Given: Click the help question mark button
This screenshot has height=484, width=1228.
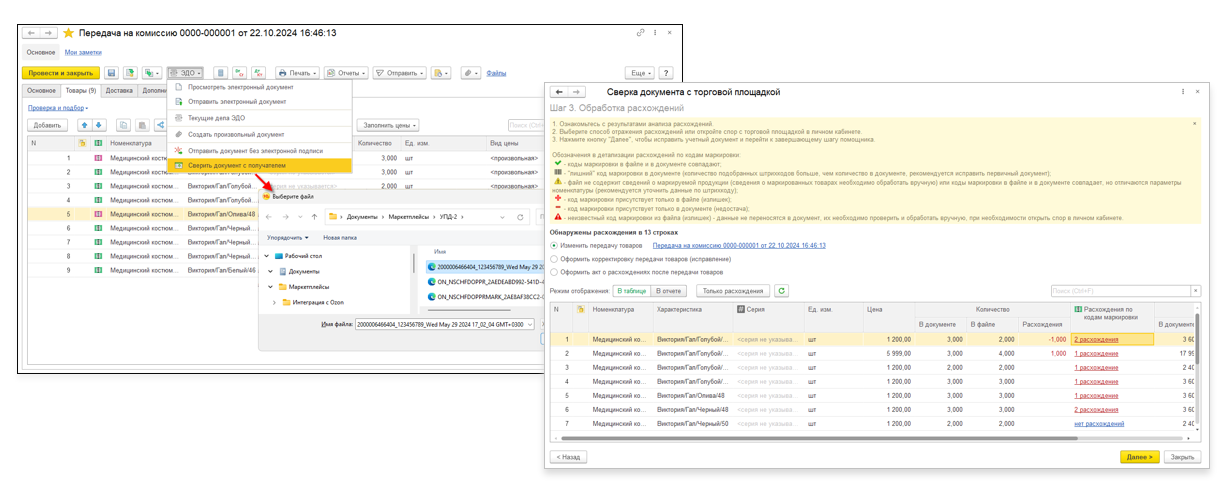Looking at the screenshot, I should pyautogui.click(x=665, y=73).
